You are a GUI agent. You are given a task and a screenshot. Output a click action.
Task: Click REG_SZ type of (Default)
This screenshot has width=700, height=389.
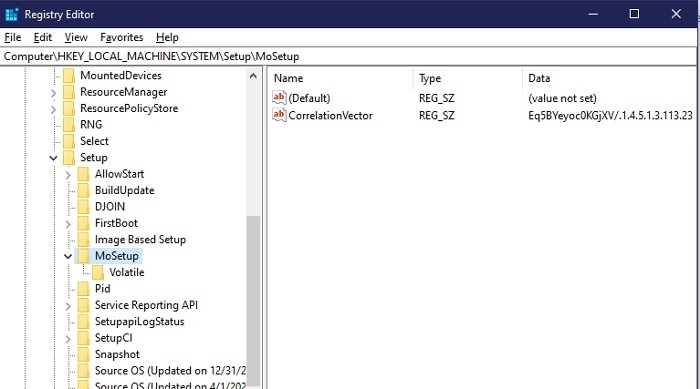(437, 98)
